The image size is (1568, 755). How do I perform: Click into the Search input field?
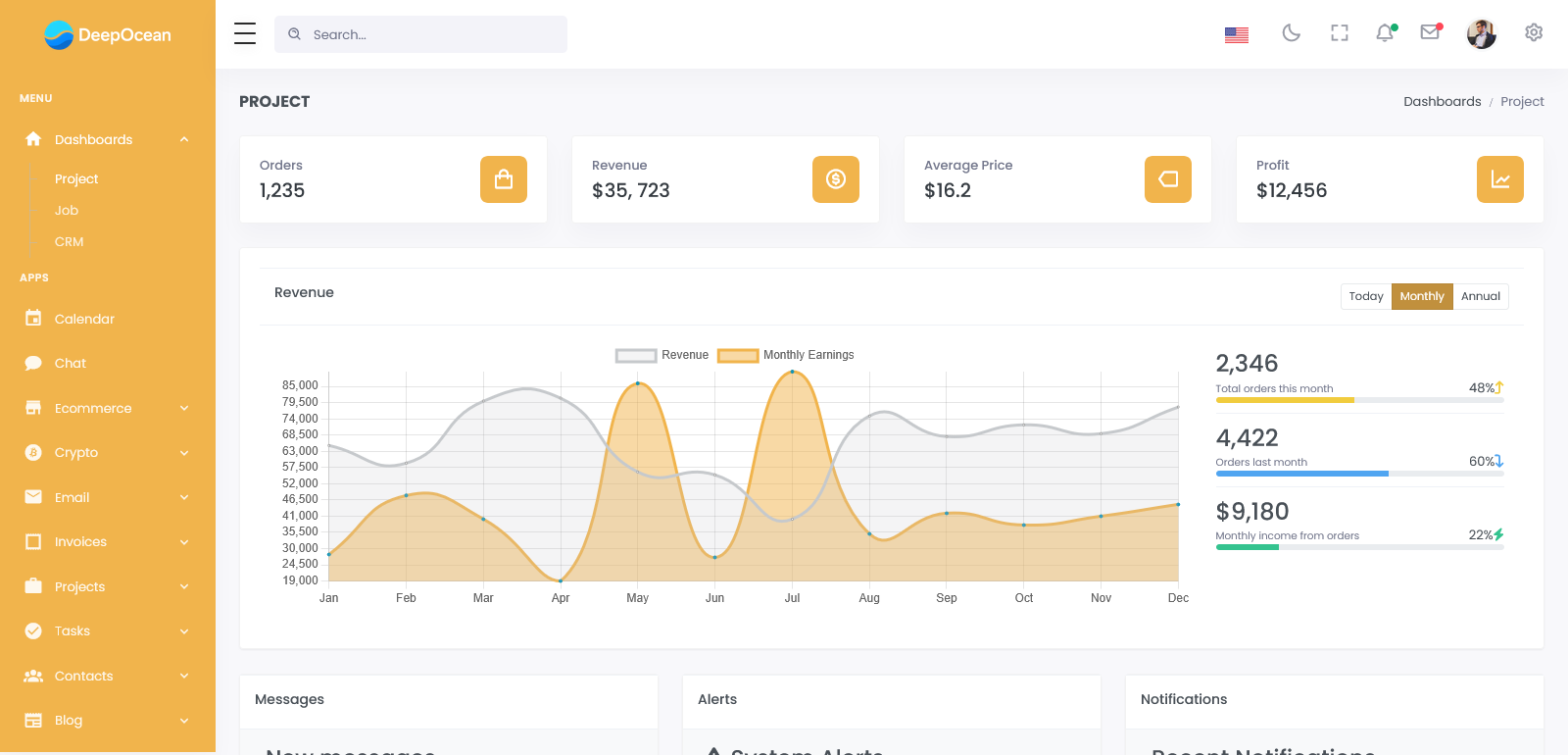tap(431, 34)
